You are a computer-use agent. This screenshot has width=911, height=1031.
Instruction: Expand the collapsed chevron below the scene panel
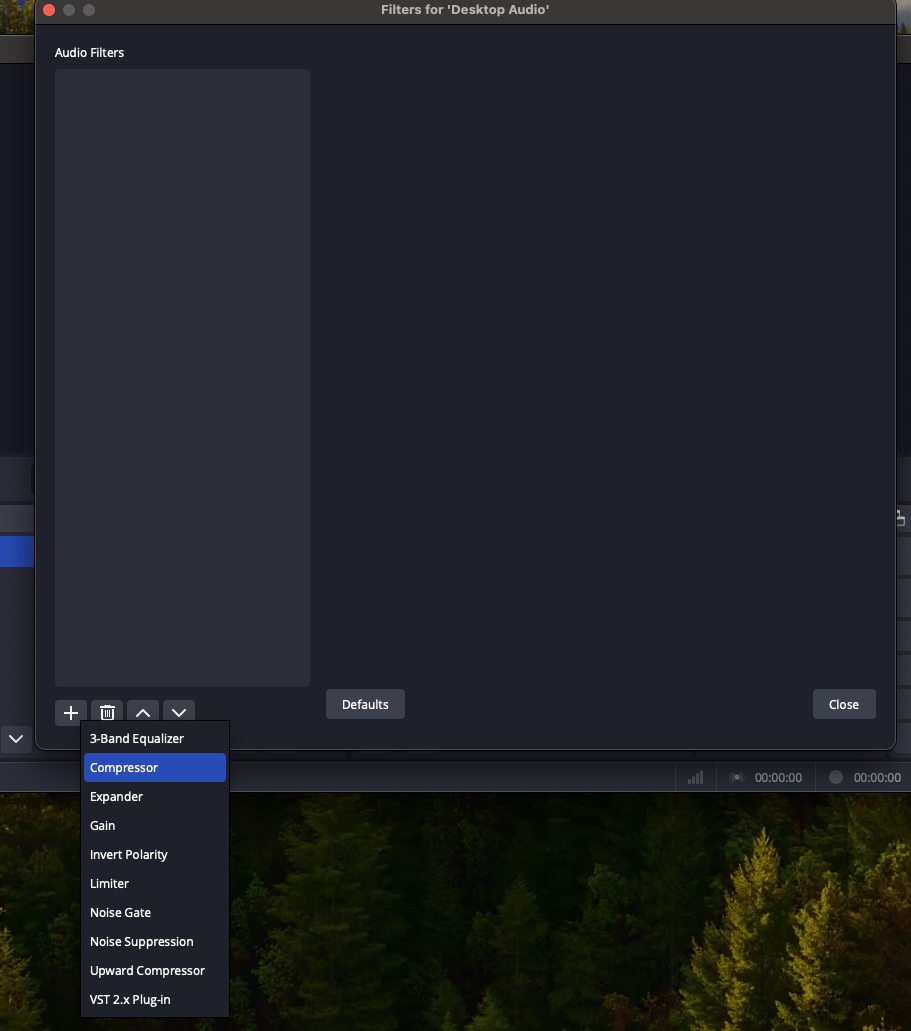tap(15, 739)
